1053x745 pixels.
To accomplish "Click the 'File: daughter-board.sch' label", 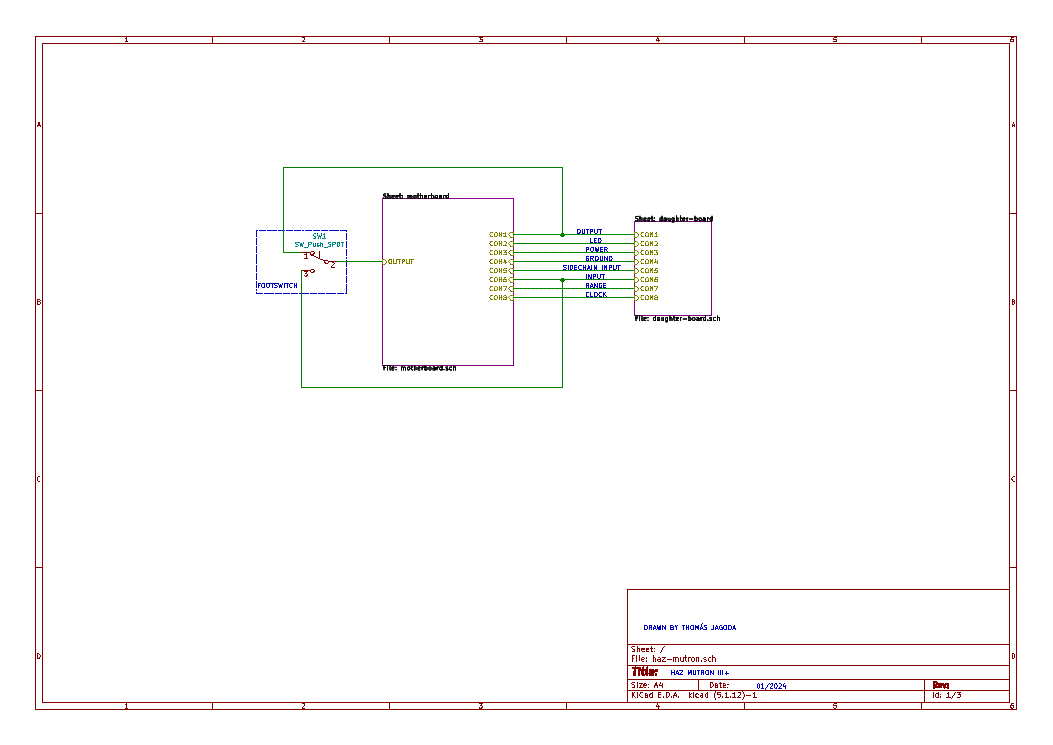I will click(677, 318).
